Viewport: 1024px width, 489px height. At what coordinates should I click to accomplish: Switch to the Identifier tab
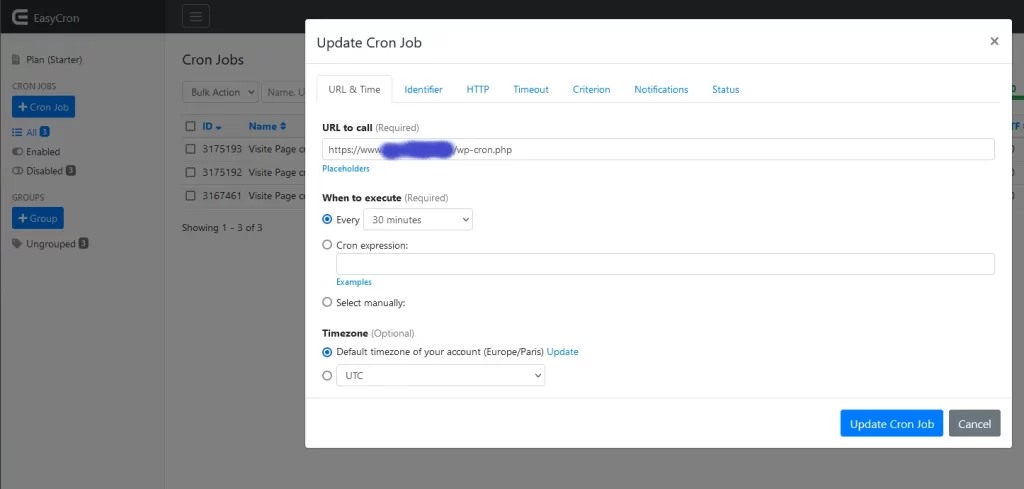tap(423, 89)
